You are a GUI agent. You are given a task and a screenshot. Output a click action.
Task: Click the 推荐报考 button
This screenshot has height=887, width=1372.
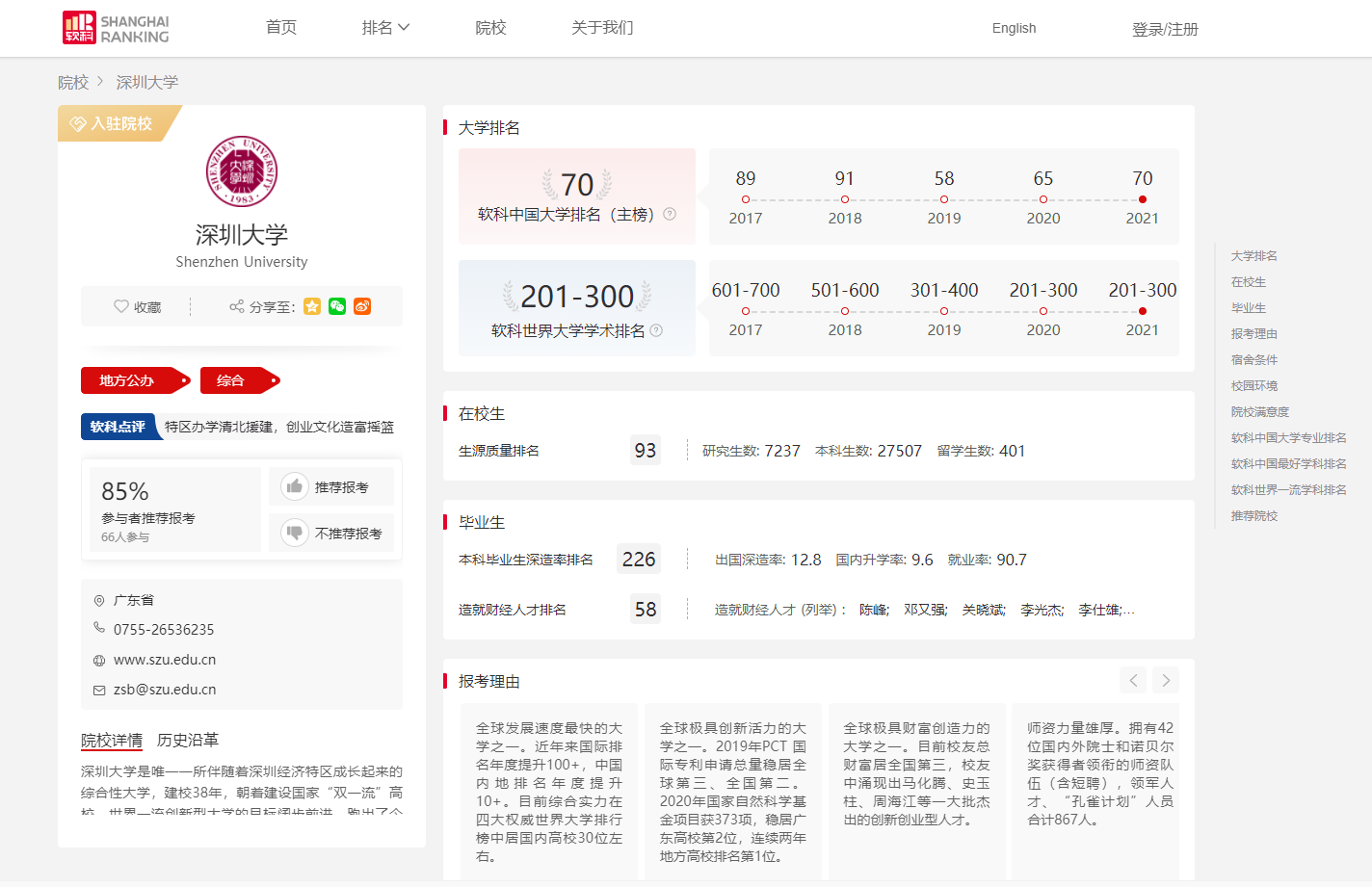[331, 486]
